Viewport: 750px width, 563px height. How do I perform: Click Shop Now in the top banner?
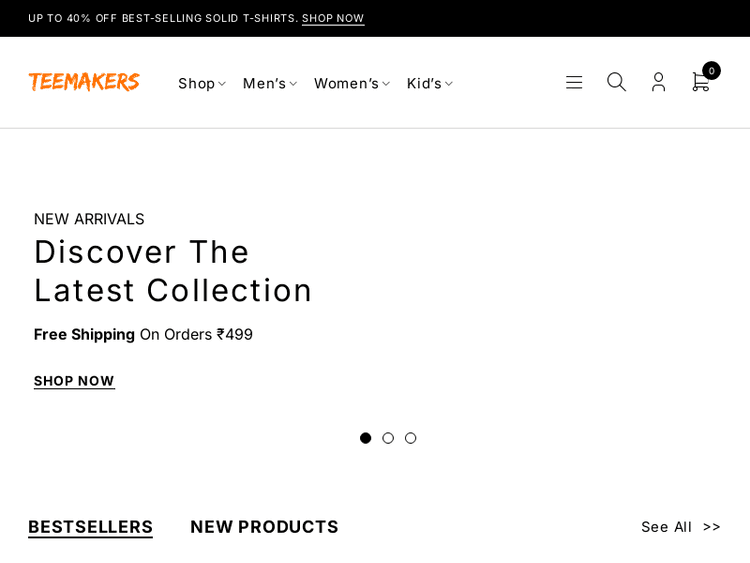(333, 18)
